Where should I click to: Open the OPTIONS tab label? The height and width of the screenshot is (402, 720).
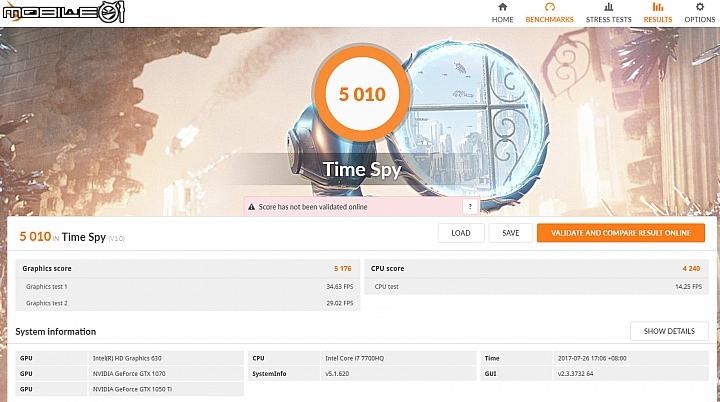tap(699, 19)
